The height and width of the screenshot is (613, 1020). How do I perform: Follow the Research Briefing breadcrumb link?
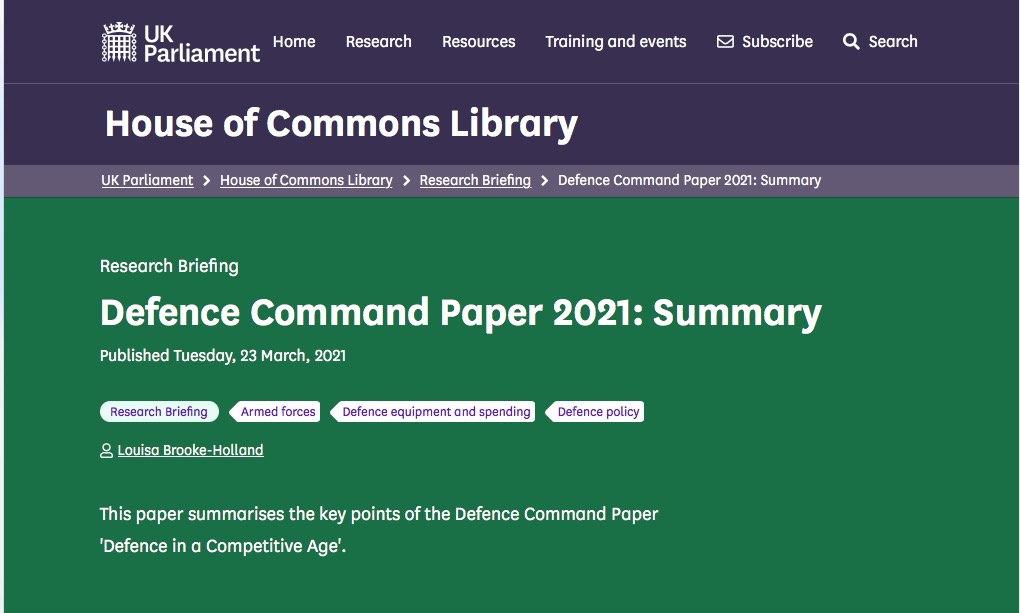click(475, 180)
